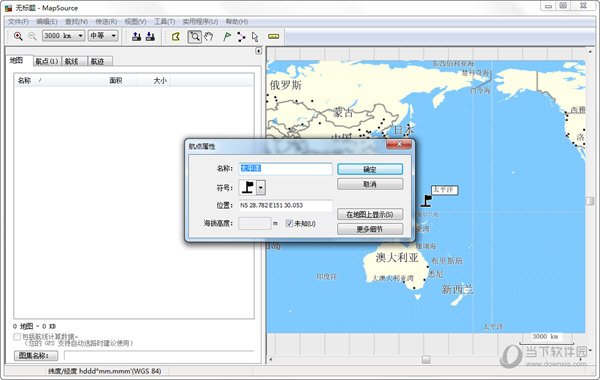This screenshot has height=380, width=600.
Task: Click the 确定 button in dialog
Action: click(370, 169)
